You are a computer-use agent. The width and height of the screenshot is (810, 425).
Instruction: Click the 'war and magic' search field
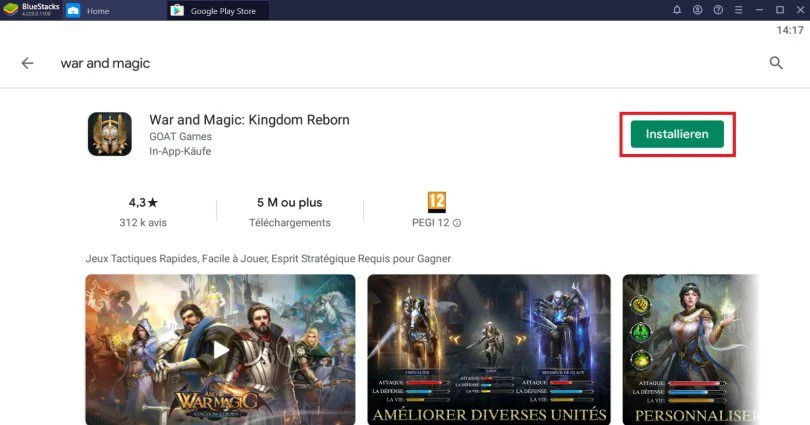point(105,63)
